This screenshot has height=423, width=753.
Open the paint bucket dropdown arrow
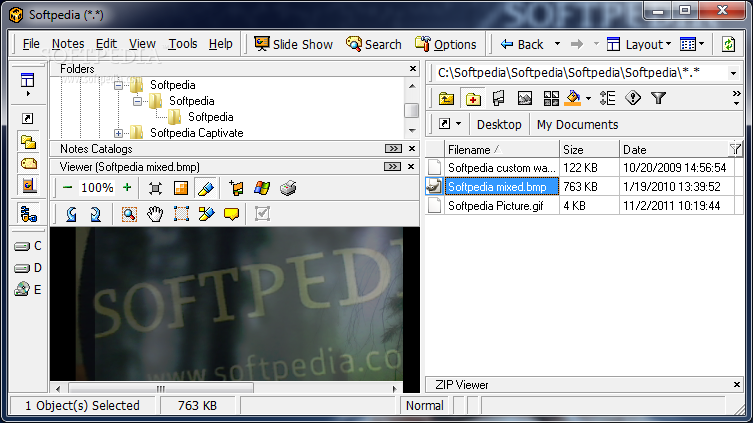(588, 98)
